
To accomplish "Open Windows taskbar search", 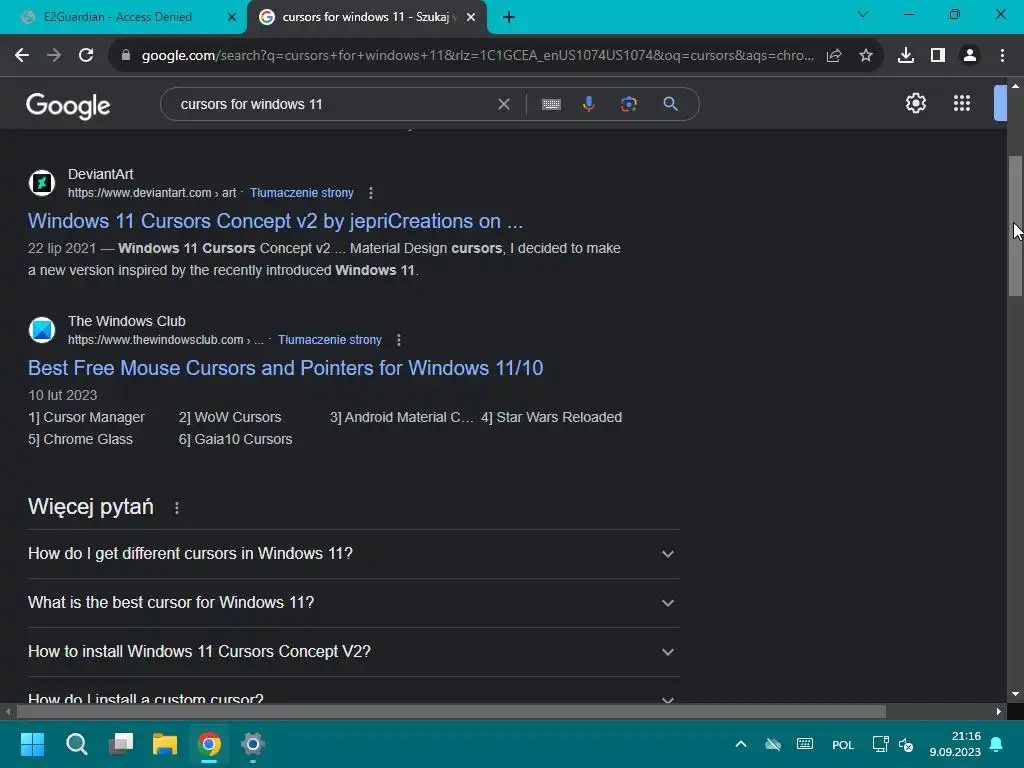I will click(x=76, y=744).
